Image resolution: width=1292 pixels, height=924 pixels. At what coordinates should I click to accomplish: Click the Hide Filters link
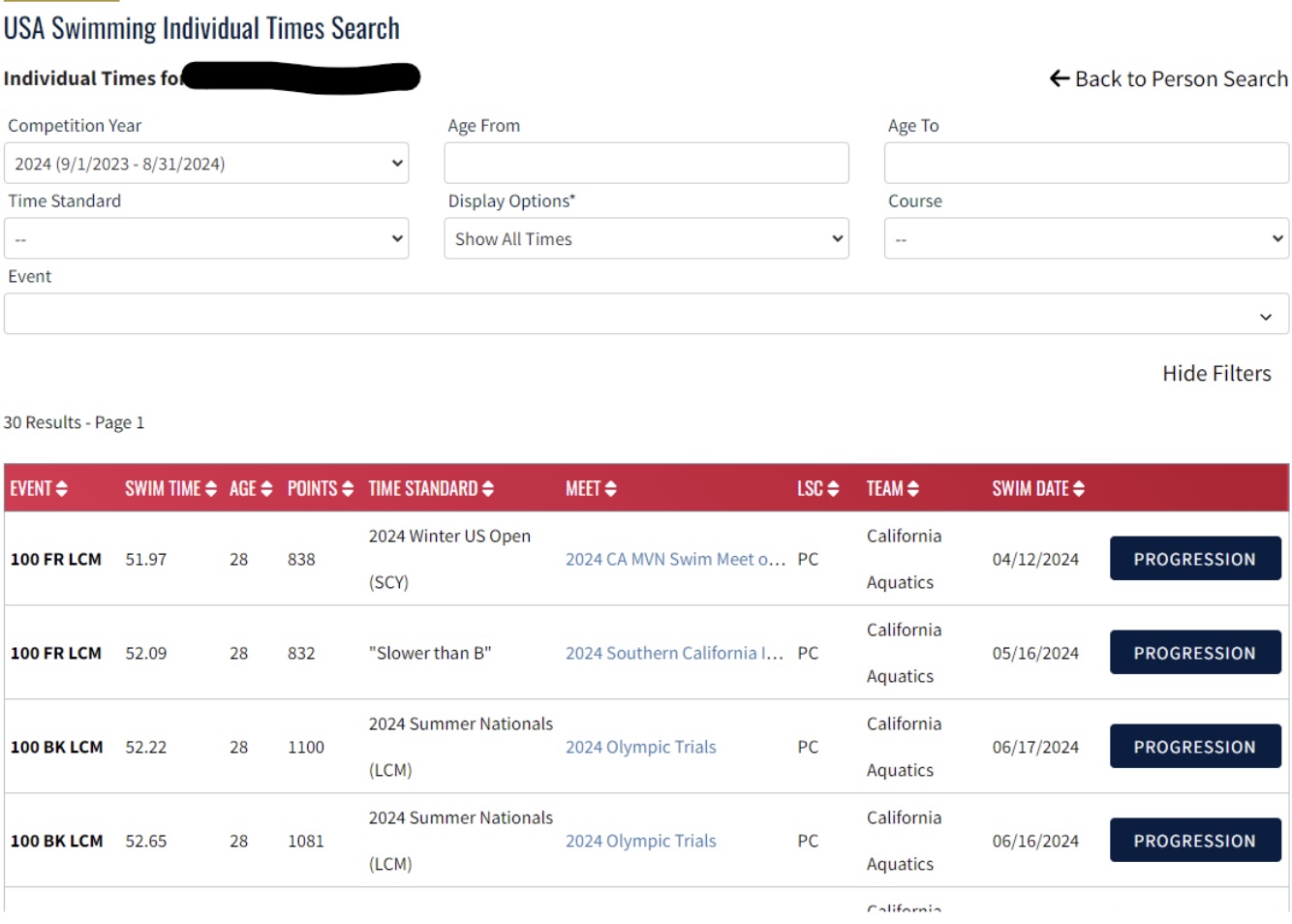coord(1216,374)
